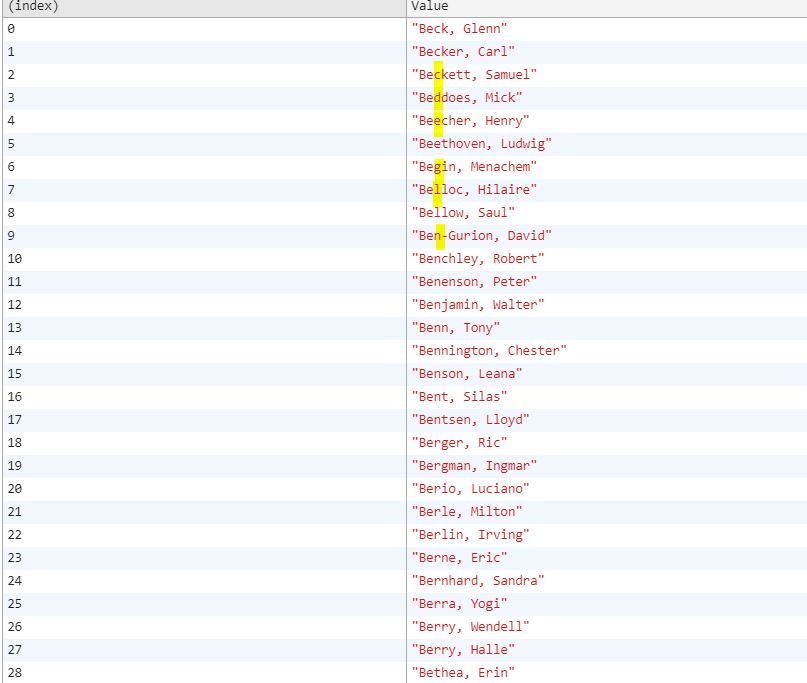This screenshot has height=683, width=807.
Task: Select the "Begin, Menachem" value
Action: 474,167
